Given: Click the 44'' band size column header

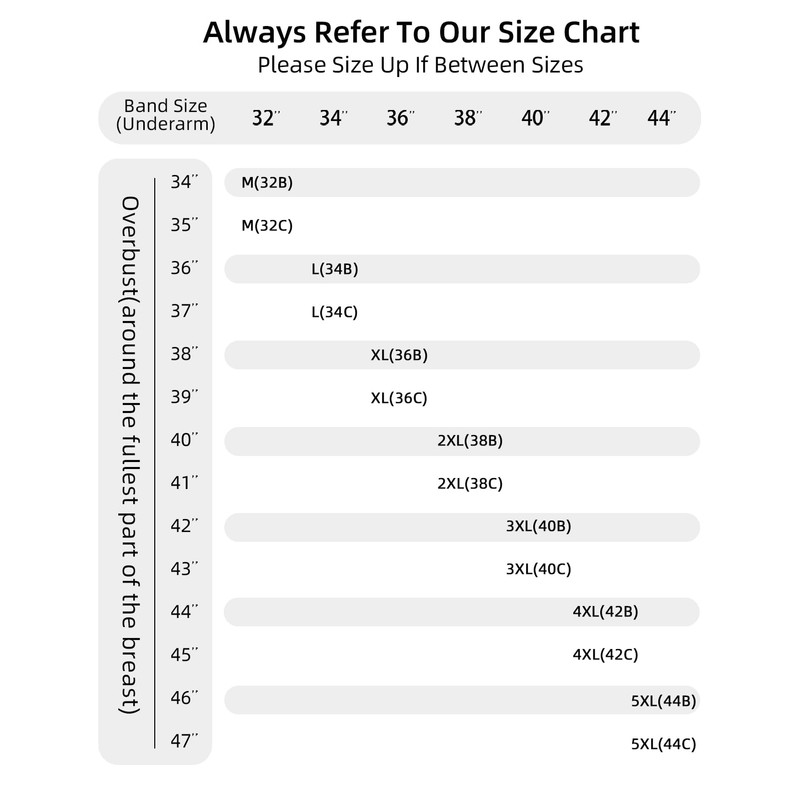Looking at the screenshot, I should tap(661, 118).
